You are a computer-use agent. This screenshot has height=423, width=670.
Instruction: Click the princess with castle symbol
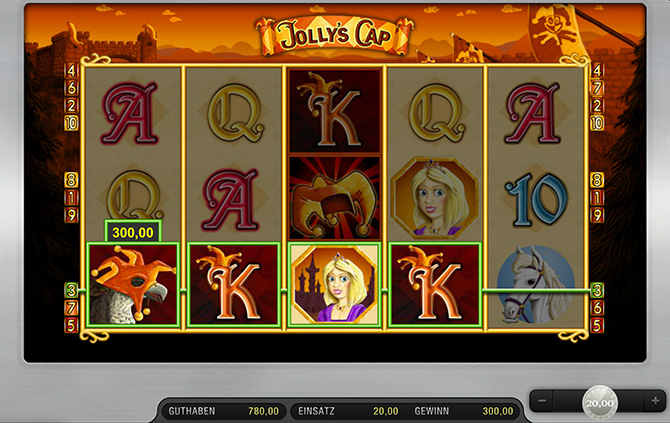[x=335, y=285]
